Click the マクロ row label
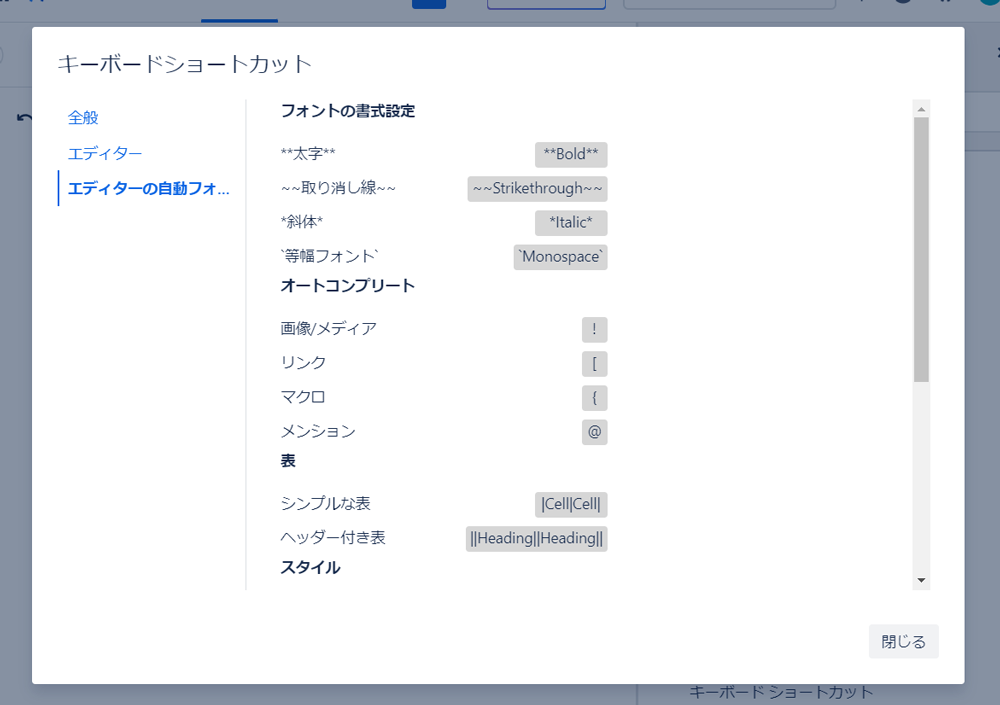The width and height of the screenshot is (1000, 705). (x=304, y=397)
